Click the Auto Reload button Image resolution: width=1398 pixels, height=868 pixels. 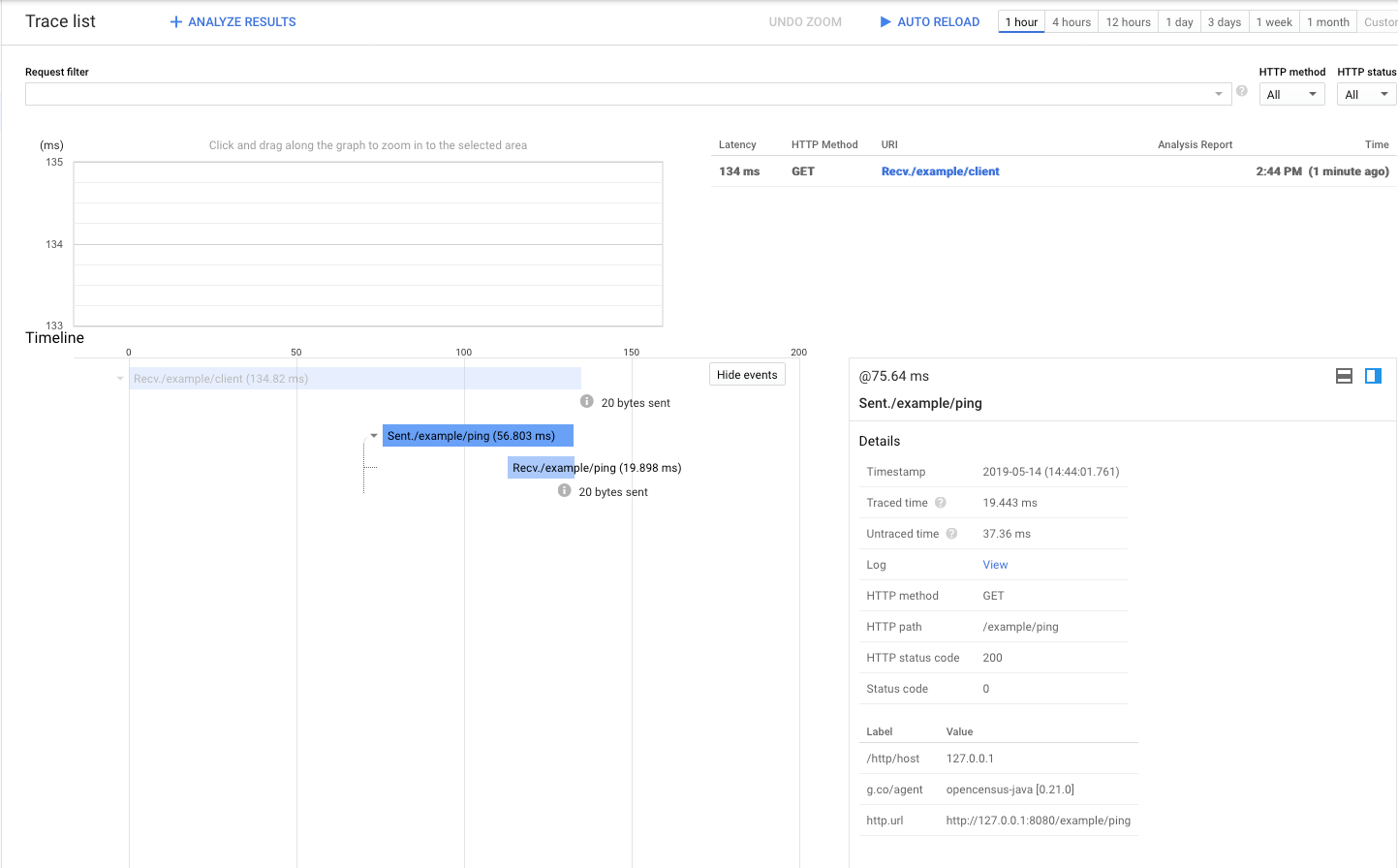coord(930,21)
